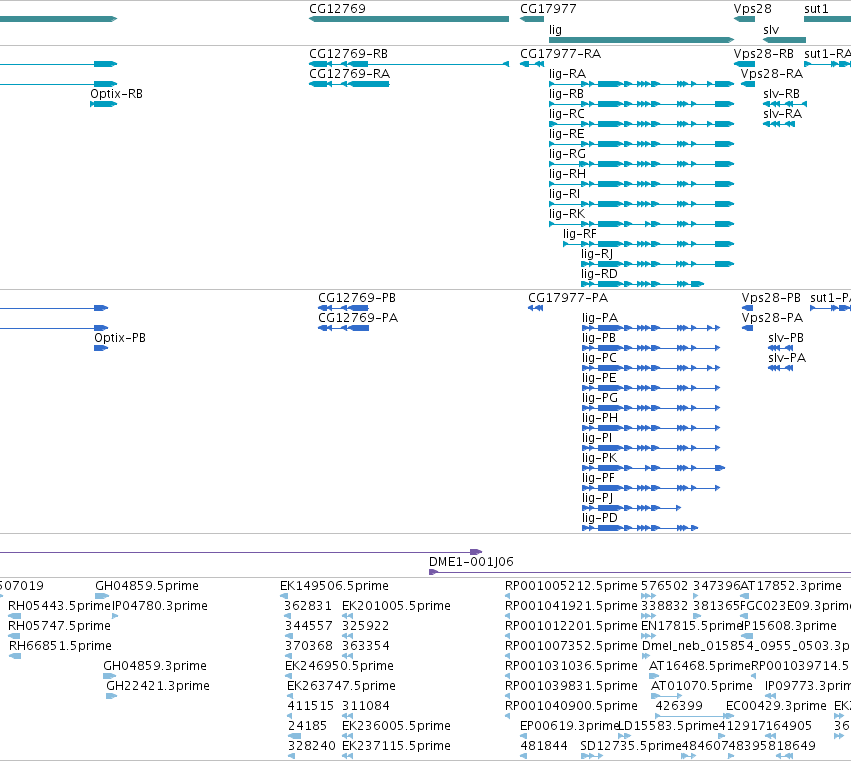Viewport: 851px width, 761px height.
Task: Select the lig-PK protein label
Action: 599,458
